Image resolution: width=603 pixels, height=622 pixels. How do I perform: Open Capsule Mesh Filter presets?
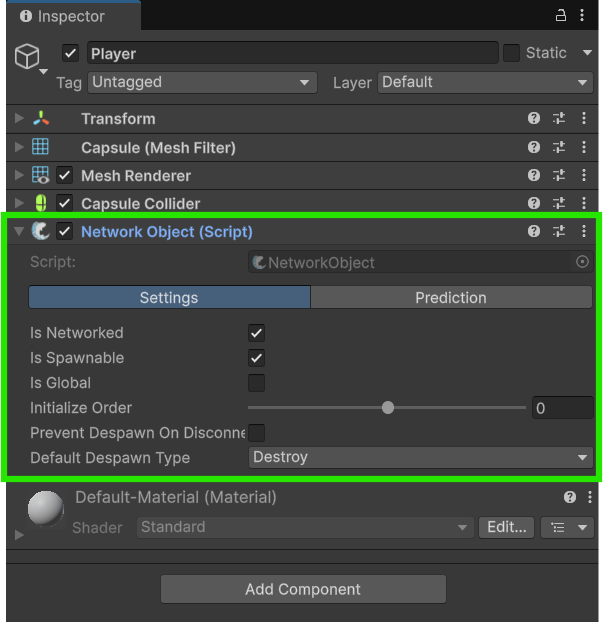click(559, 147)
